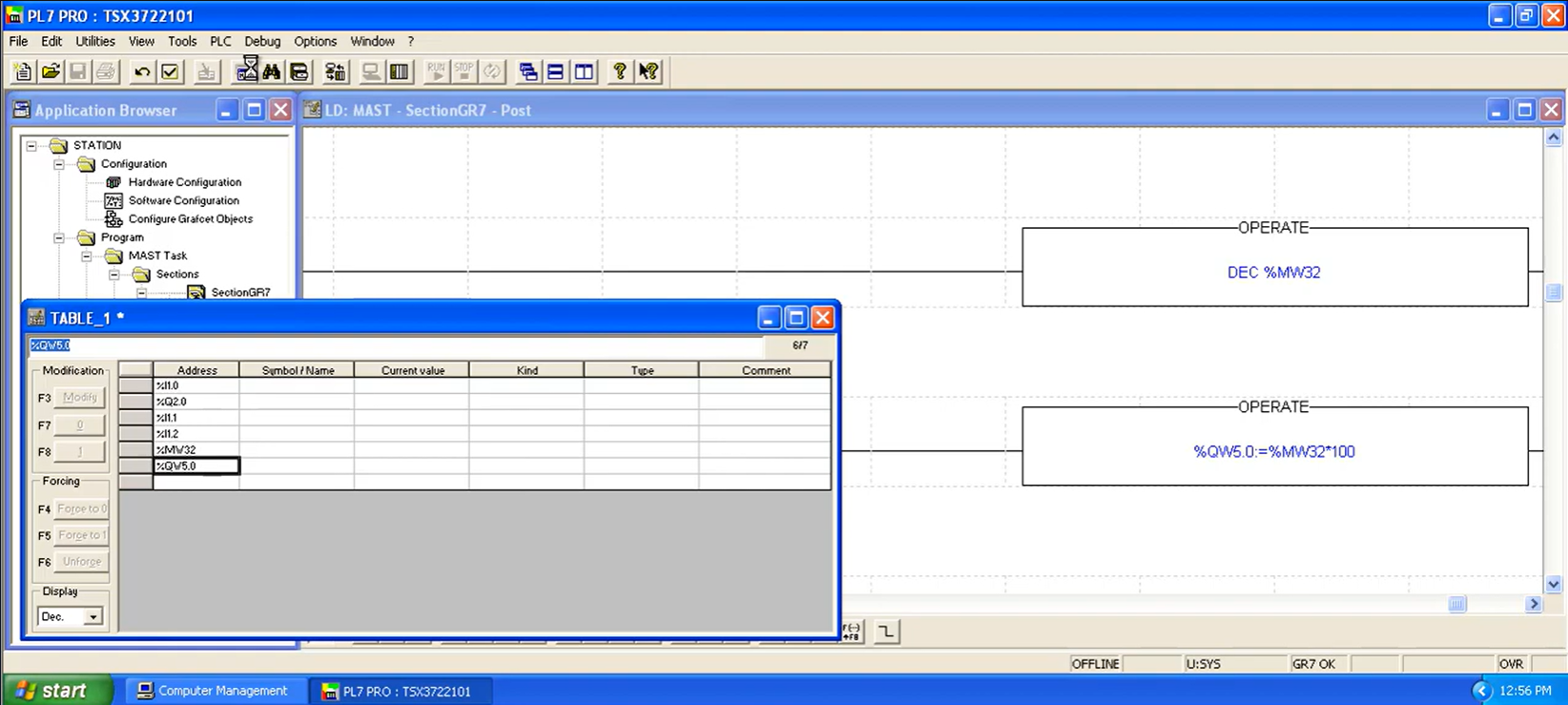Select the %MW32 address cell in TABLE_1
The width and height of the screenshot is (1568, 705).
(196, 449)
